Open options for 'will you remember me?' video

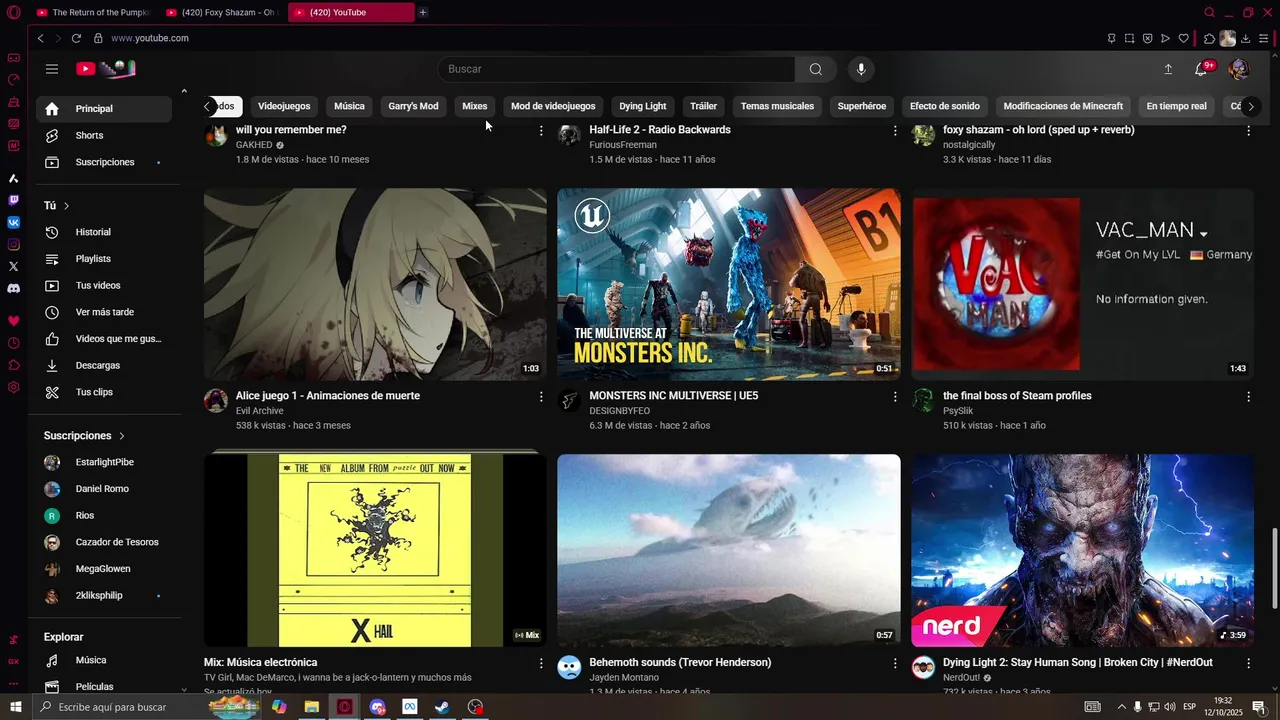click(541, 131)
